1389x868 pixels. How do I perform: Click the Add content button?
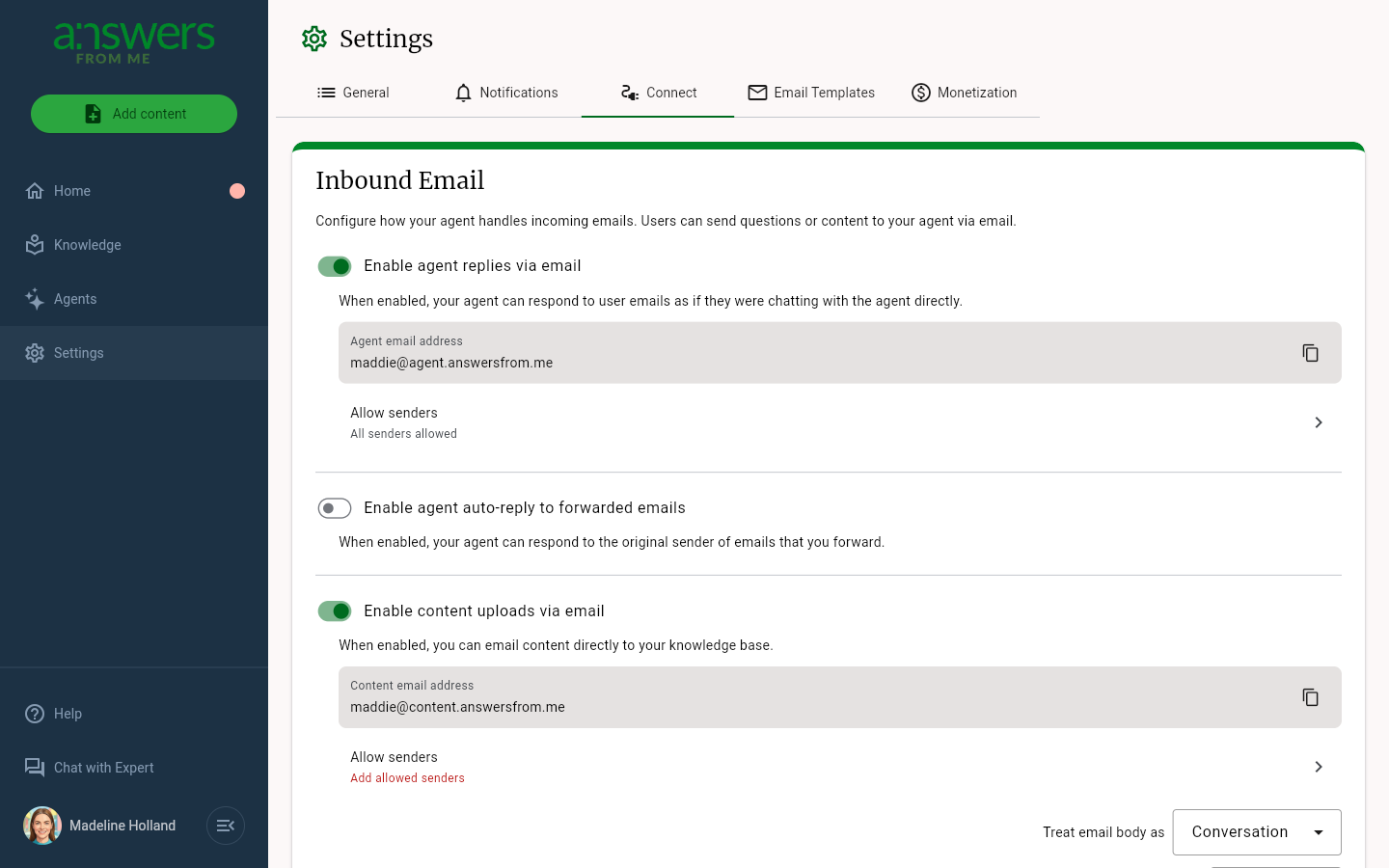(134, 114)
